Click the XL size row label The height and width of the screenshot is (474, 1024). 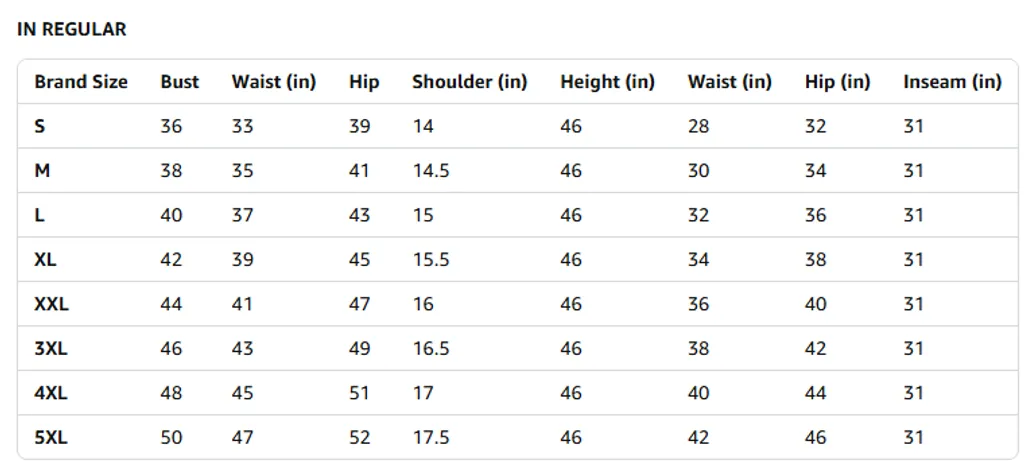click(45, 259)
